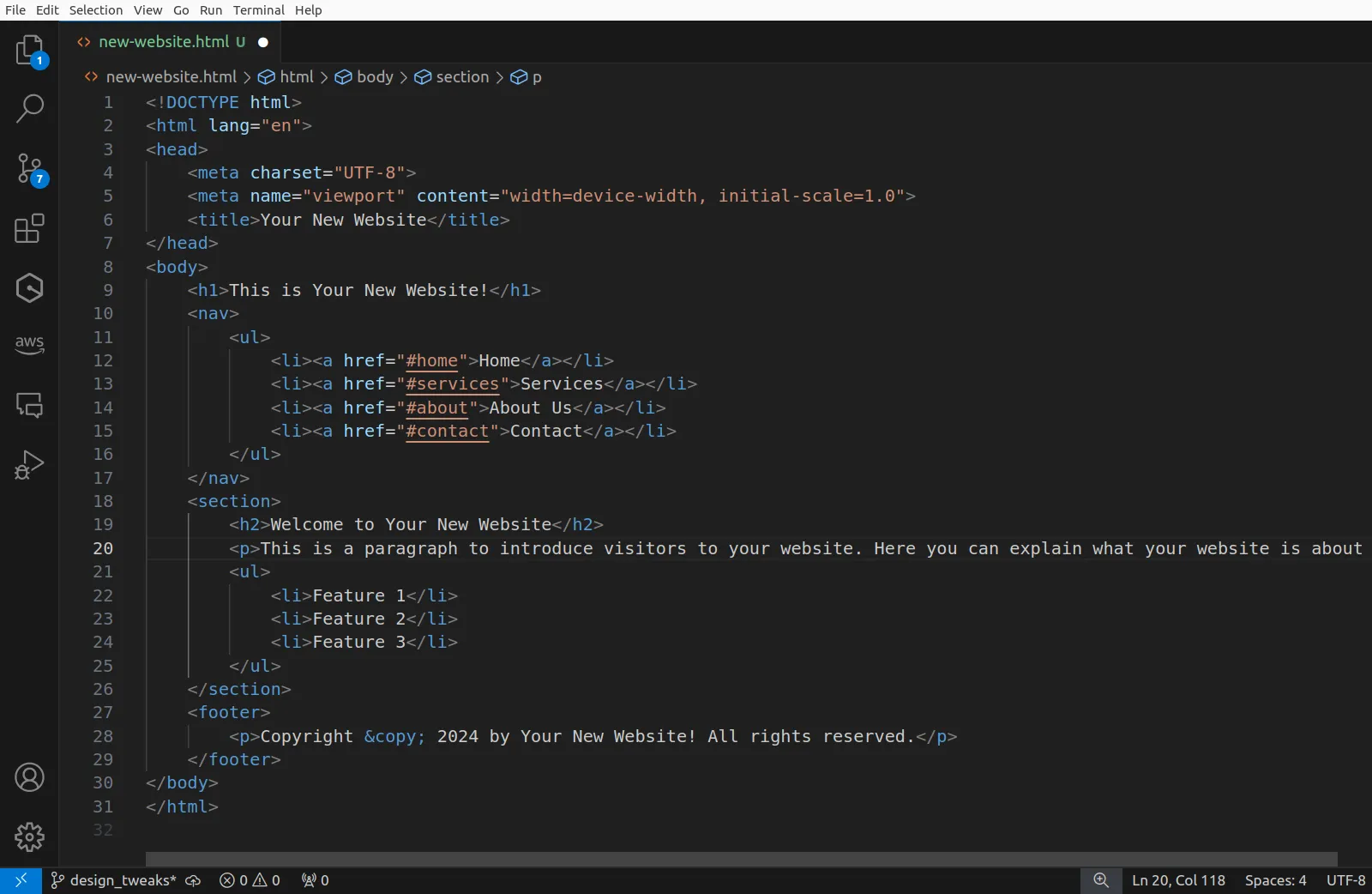The image size is (1372, 894).
Task: Click Ln 20, Col 118 to go to line
Action: [x=1178, y=880]
